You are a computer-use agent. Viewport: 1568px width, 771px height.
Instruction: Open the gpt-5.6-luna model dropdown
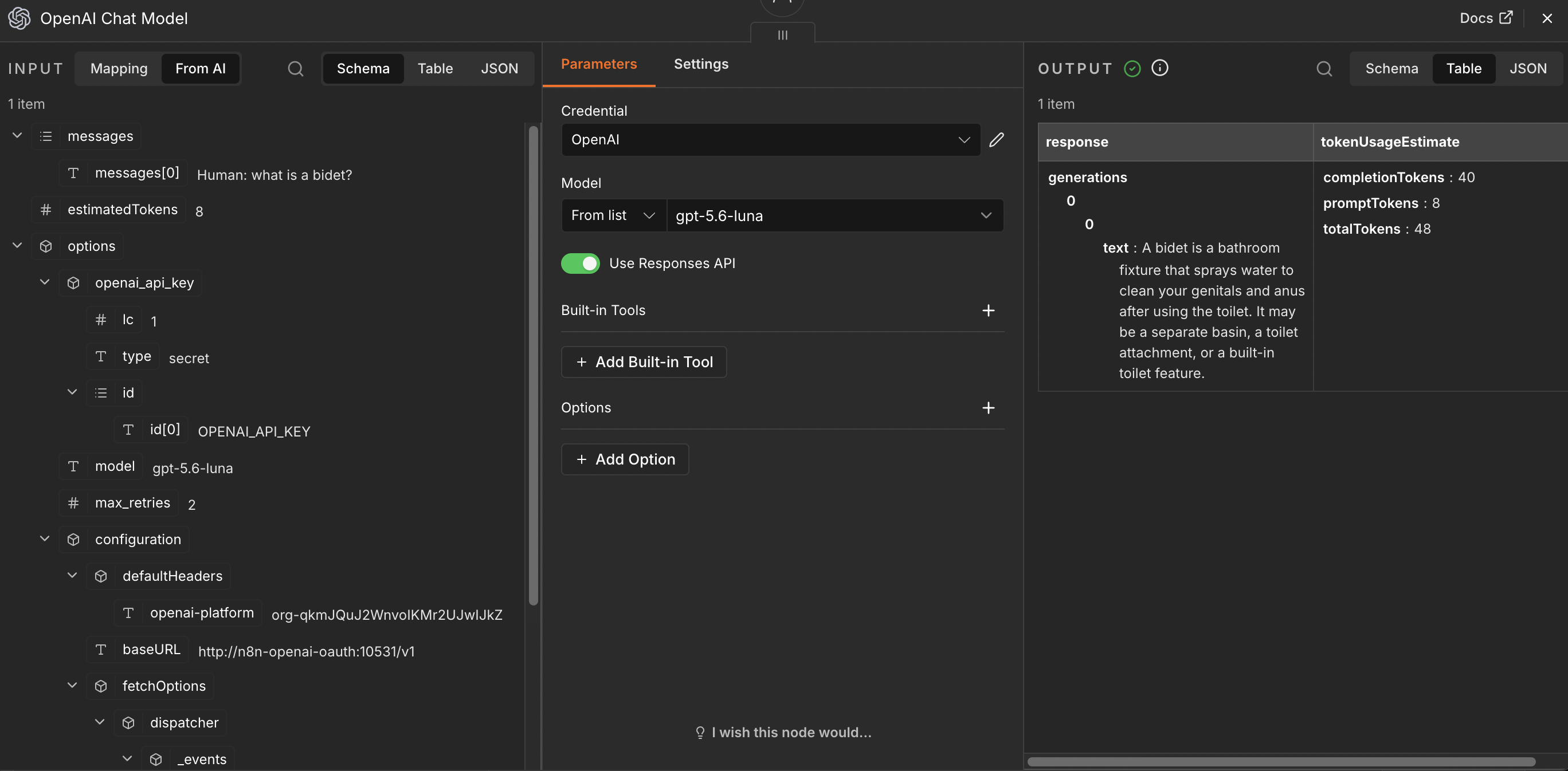tap(834, 215)
